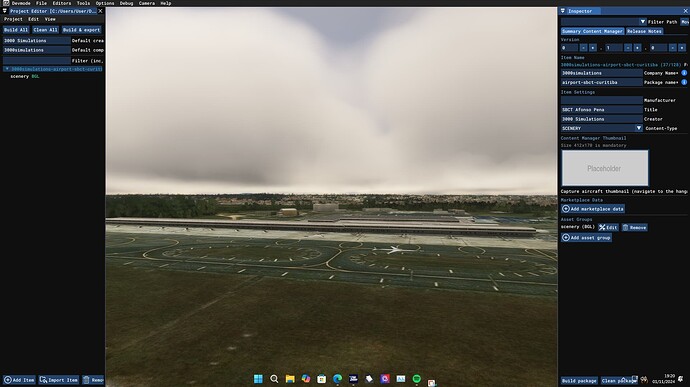Show Company Name info tooltip icon
This screenshot has height=387, width=690.
tap(684, 73)
